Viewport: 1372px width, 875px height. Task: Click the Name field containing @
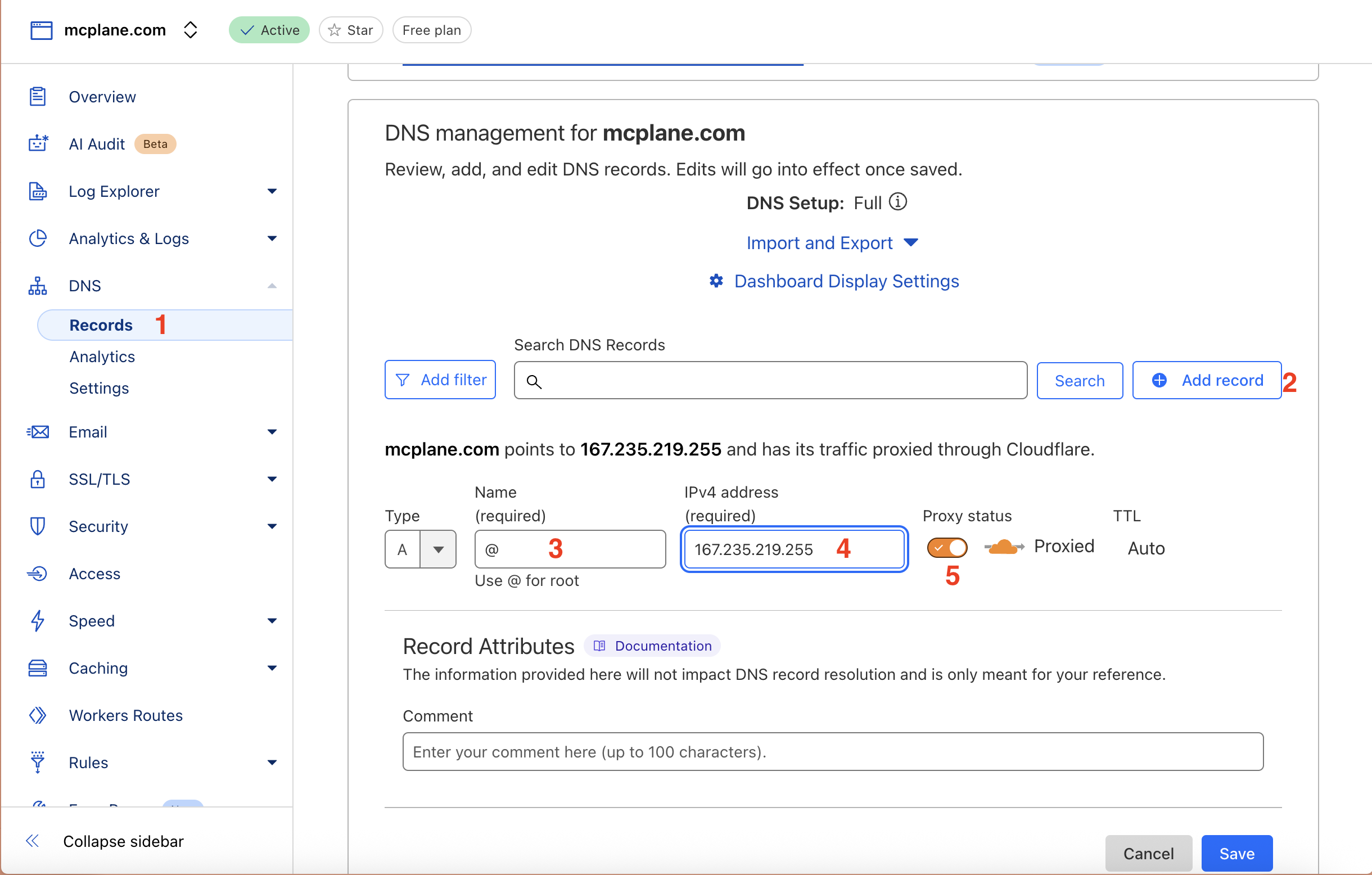570,549
